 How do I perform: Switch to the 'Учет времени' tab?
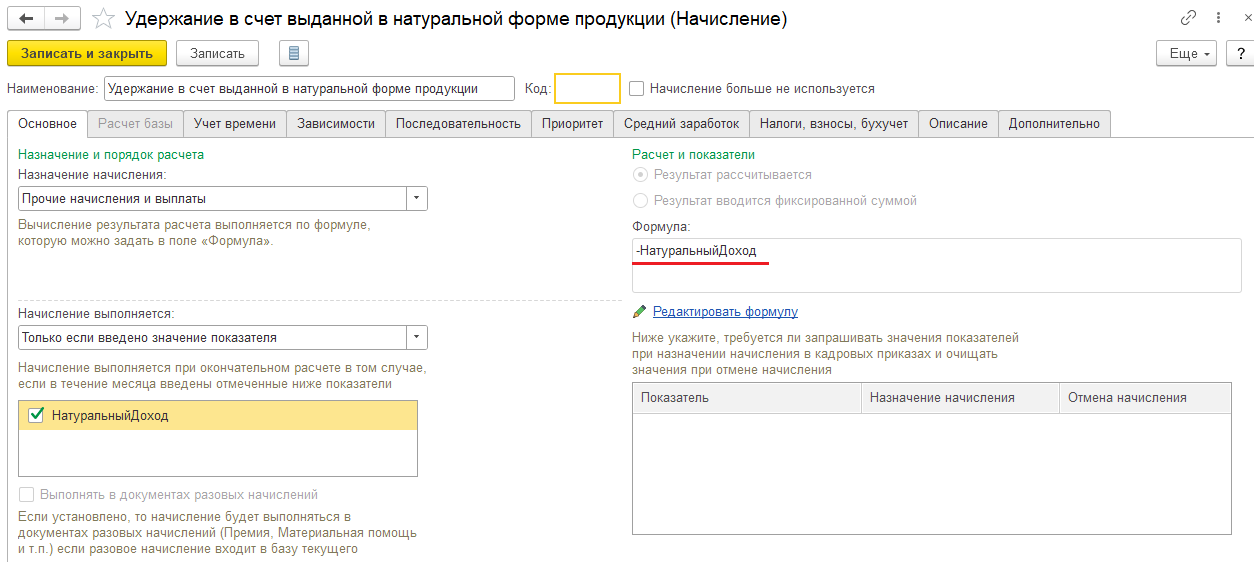pos(235,124)
